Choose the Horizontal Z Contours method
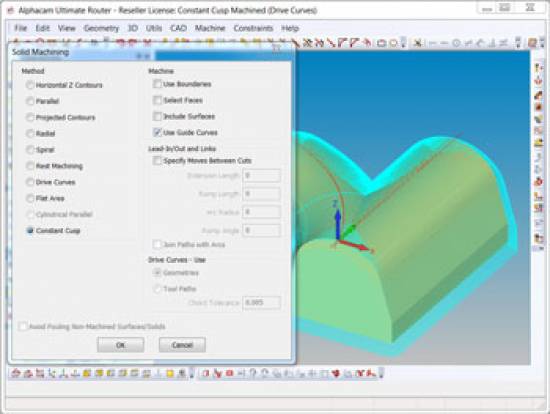This screenshot has height=414, width=550. pos(30,85)
